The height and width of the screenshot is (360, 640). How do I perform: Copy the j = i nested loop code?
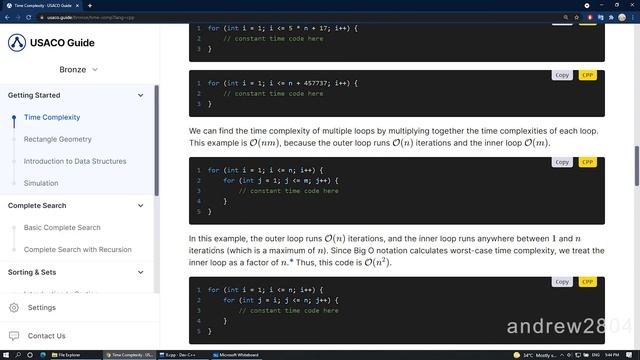coord(562,282)
